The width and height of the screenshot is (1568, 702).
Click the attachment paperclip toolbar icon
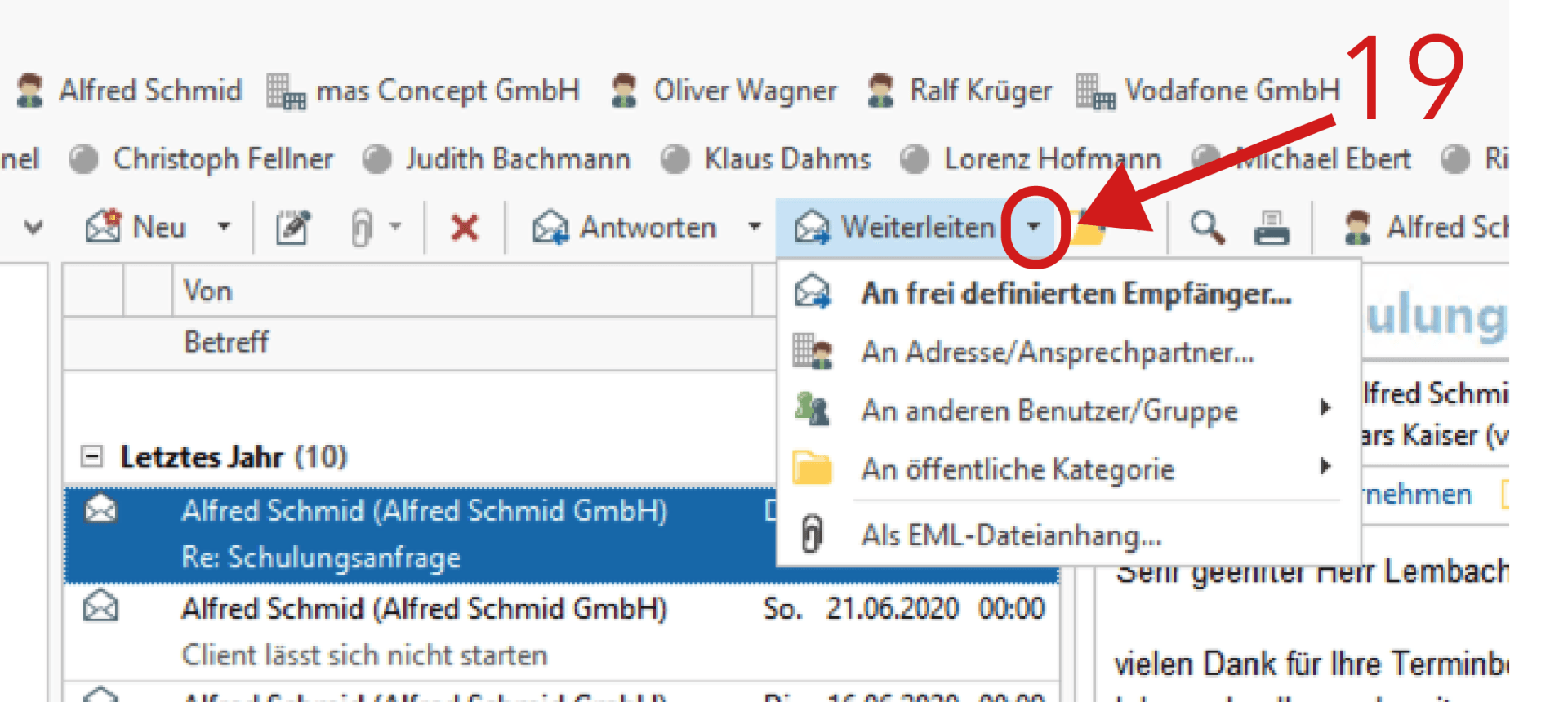point(362,227)
